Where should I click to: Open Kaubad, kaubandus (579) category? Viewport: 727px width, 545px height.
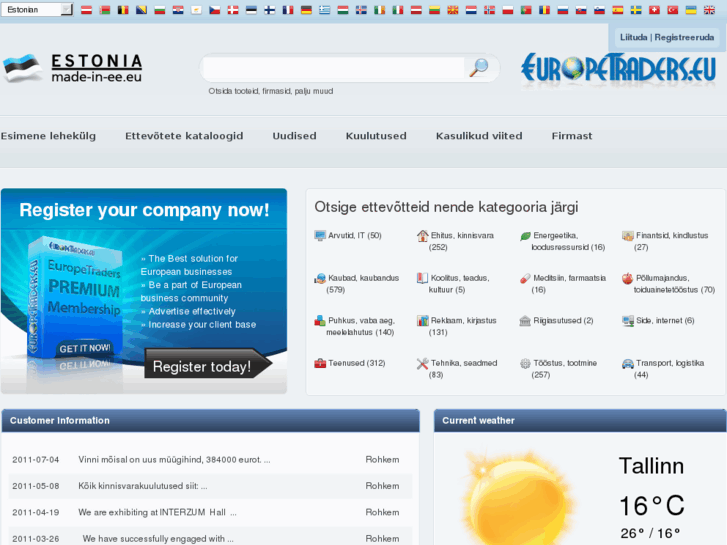click(362, 284)
